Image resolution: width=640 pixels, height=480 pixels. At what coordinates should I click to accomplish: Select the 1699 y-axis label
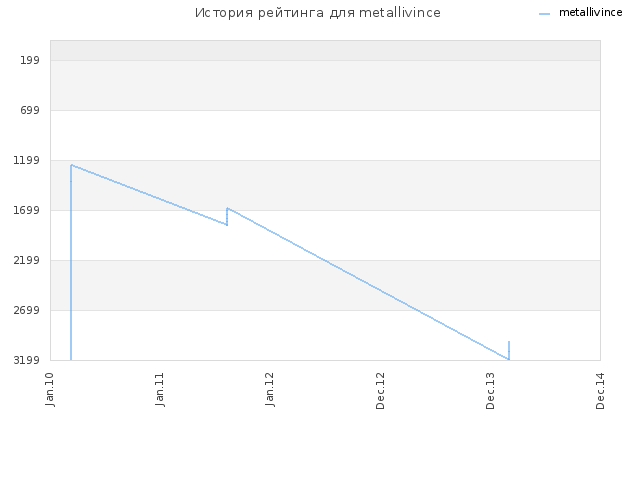click(27, 210)
